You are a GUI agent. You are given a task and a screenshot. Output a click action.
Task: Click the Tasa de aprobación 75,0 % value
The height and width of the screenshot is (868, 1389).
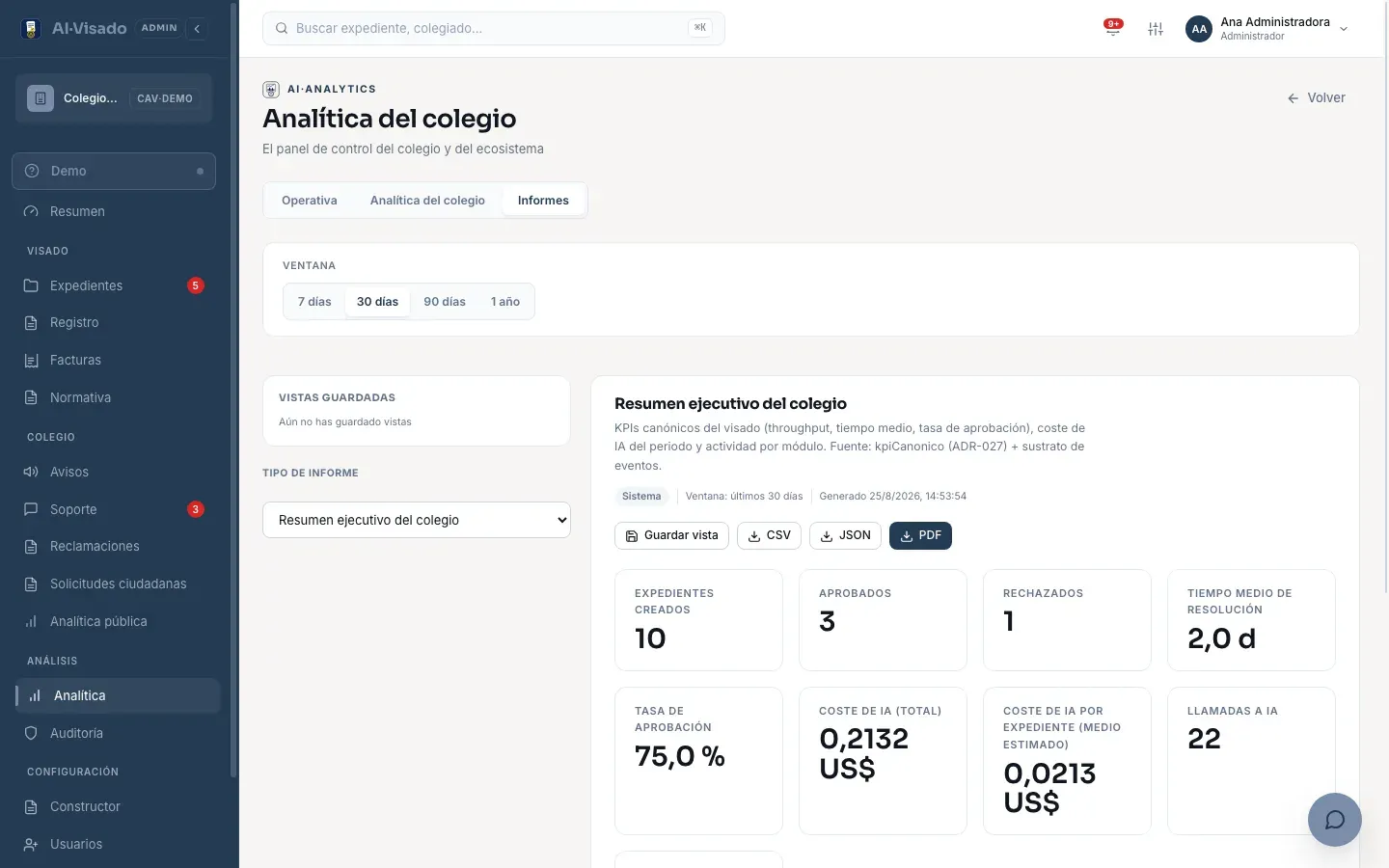tap(680, 756)
